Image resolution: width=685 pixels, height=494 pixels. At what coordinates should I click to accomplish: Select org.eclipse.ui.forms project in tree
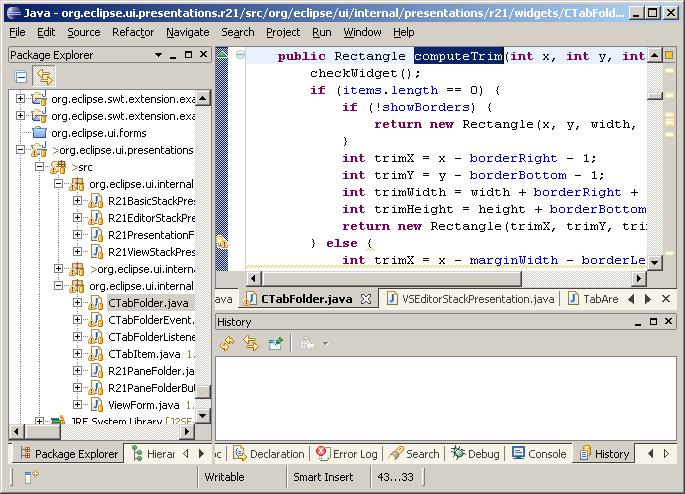pos(99,133)
